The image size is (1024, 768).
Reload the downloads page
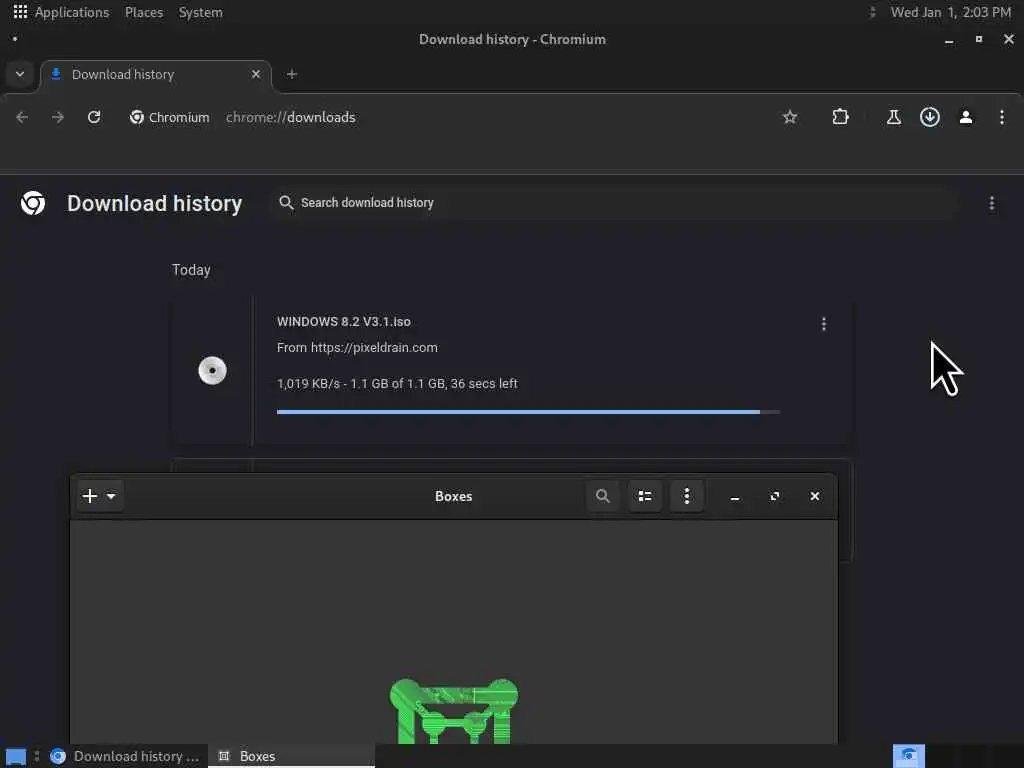[x=94, y=117]
